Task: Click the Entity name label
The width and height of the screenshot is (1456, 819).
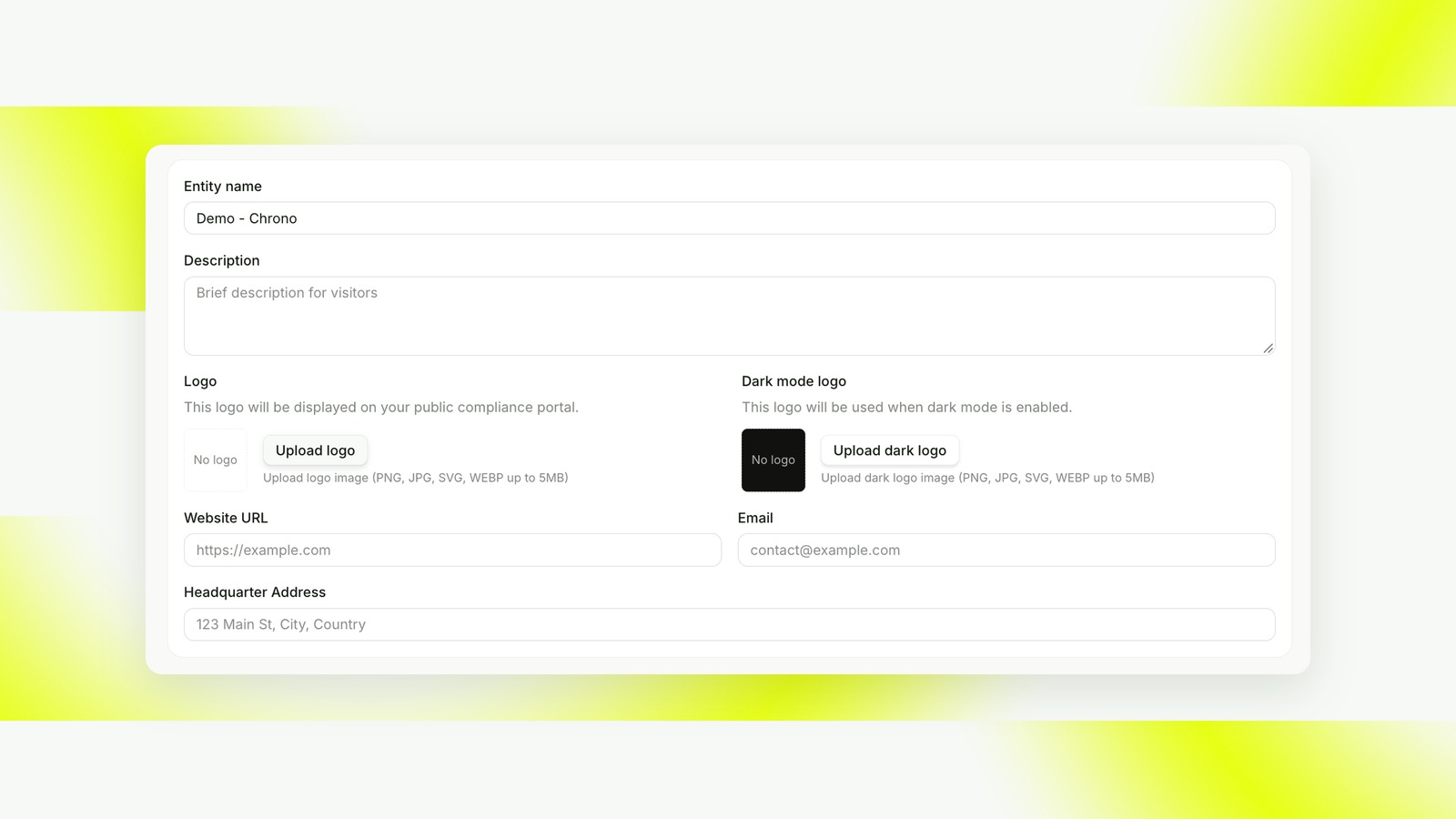Action: (x=223, y=187)
